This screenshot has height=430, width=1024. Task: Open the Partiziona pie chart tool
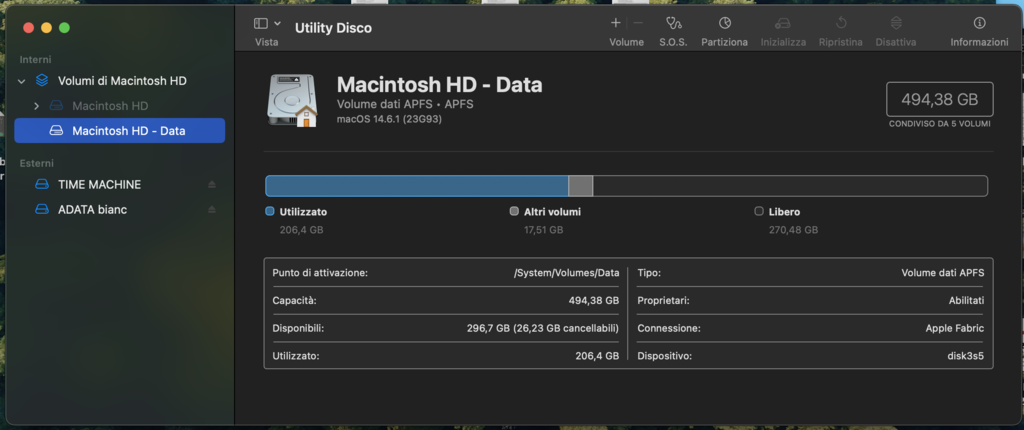(724, 23)
